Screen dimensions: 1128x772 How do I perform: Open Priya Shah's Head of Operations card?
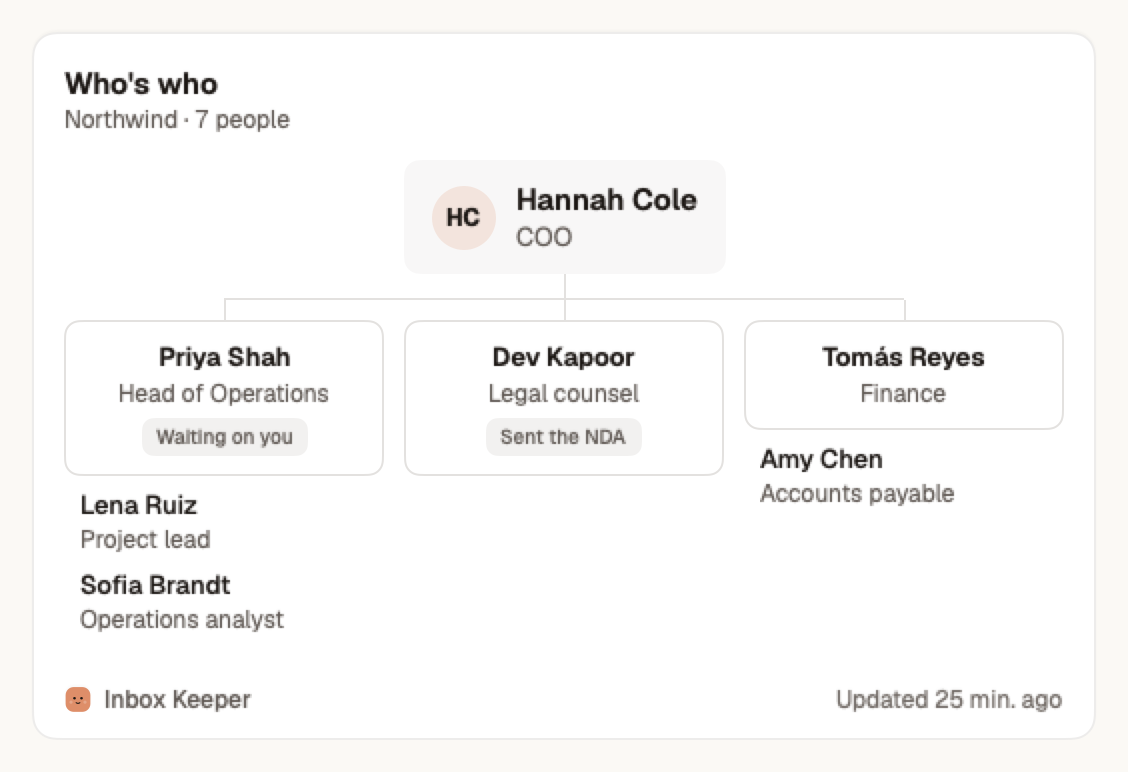(x=224, y=398)
